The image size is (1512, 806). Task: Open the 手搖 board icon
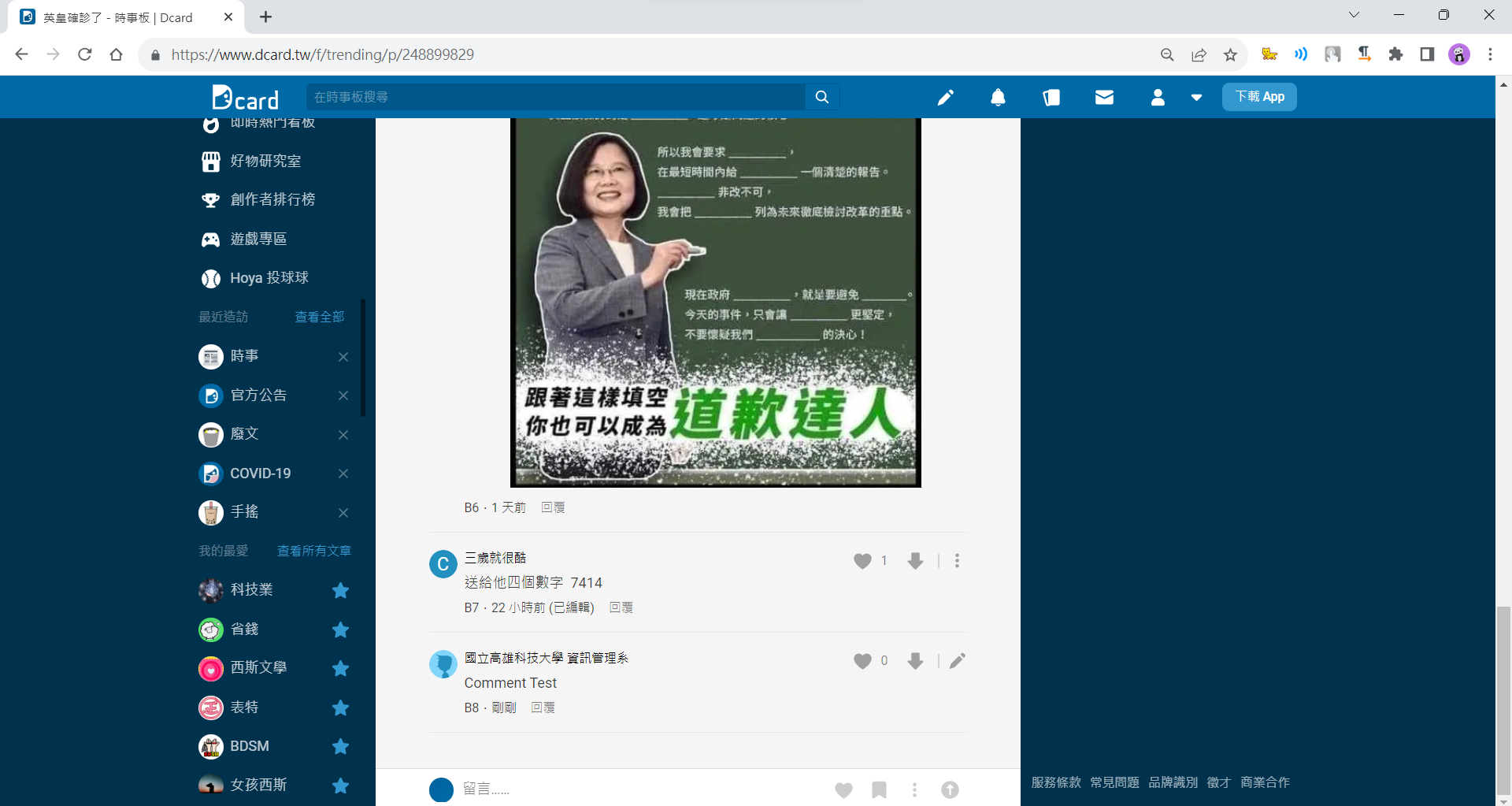211,513
